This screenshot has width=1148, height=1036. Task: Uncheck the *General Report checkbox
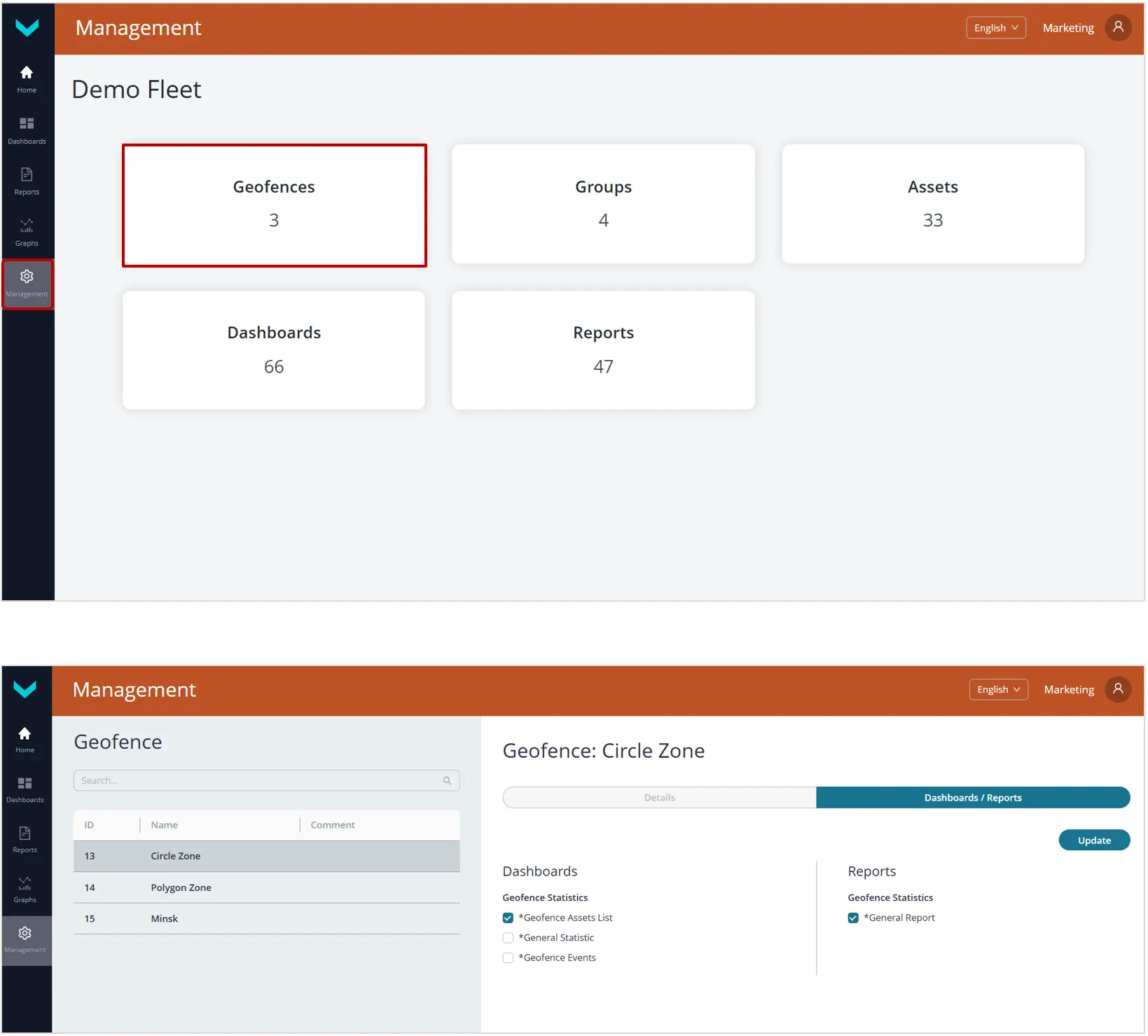tap(853, 918)
